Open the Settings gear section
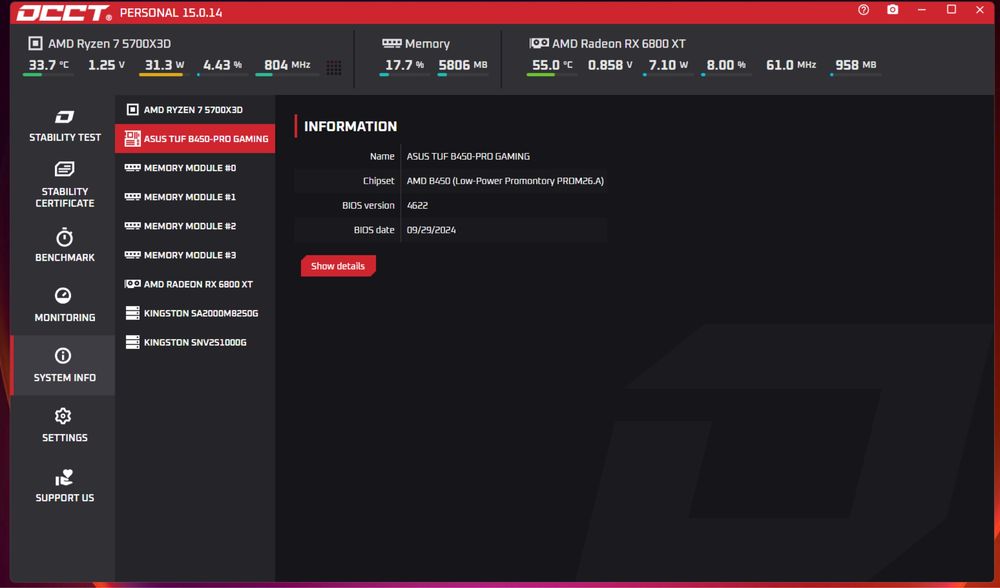Image resolution: width=1000 pixels, height=588 pixels. coord(64,425)
